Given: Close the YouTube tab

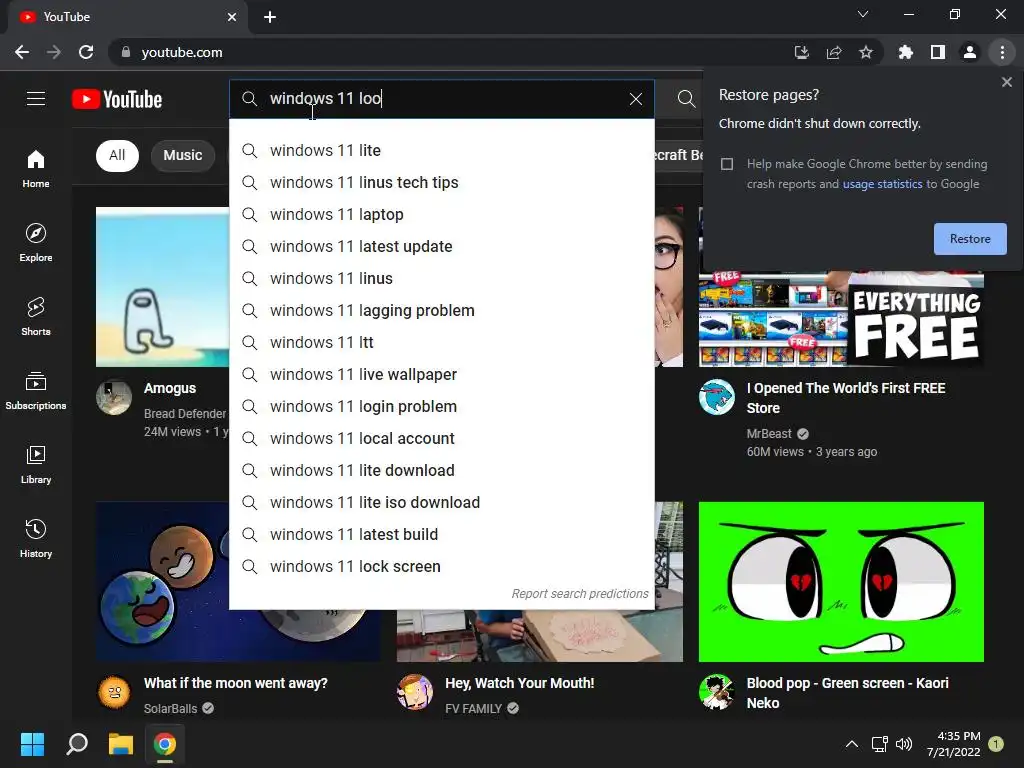Looking at the screenshot, I should click(232, 17).
